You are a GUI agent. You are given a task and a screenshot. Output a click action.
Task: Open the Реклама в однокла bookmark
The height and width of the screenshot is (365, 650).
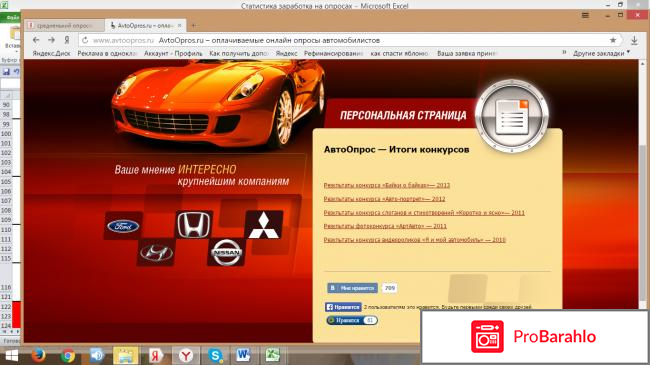coord(107,54)
